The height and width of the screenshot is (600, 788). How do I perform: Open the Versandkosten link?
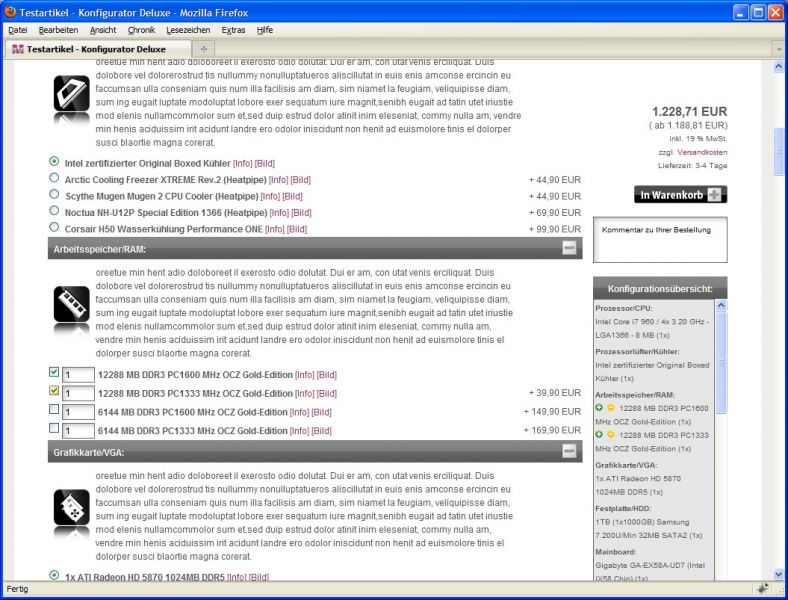(x=702, y=152)
